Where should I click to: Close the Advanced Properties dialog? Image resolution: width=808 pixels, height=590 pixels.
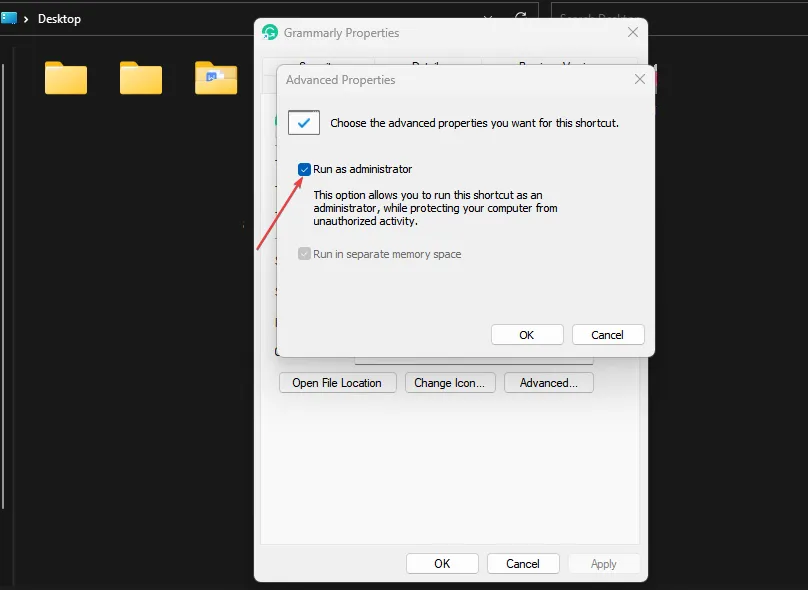(639, 79)
